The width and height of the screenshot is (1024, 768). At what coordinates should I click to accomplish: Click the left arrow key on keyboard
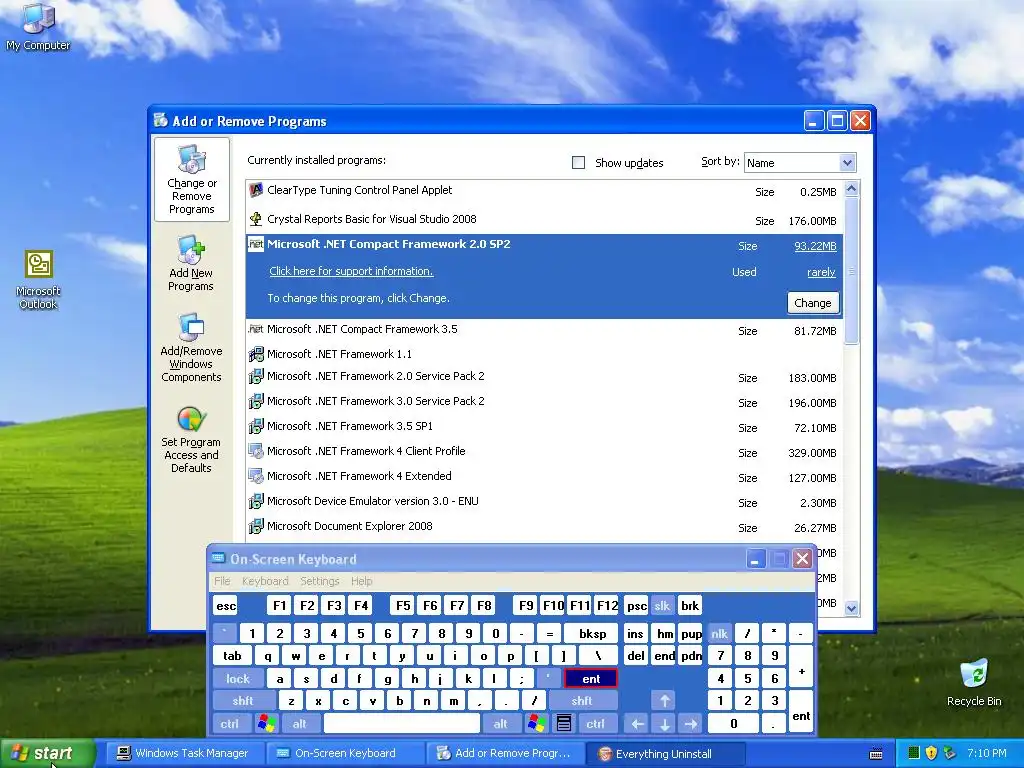pyautogui.click(x=637, y=724)
